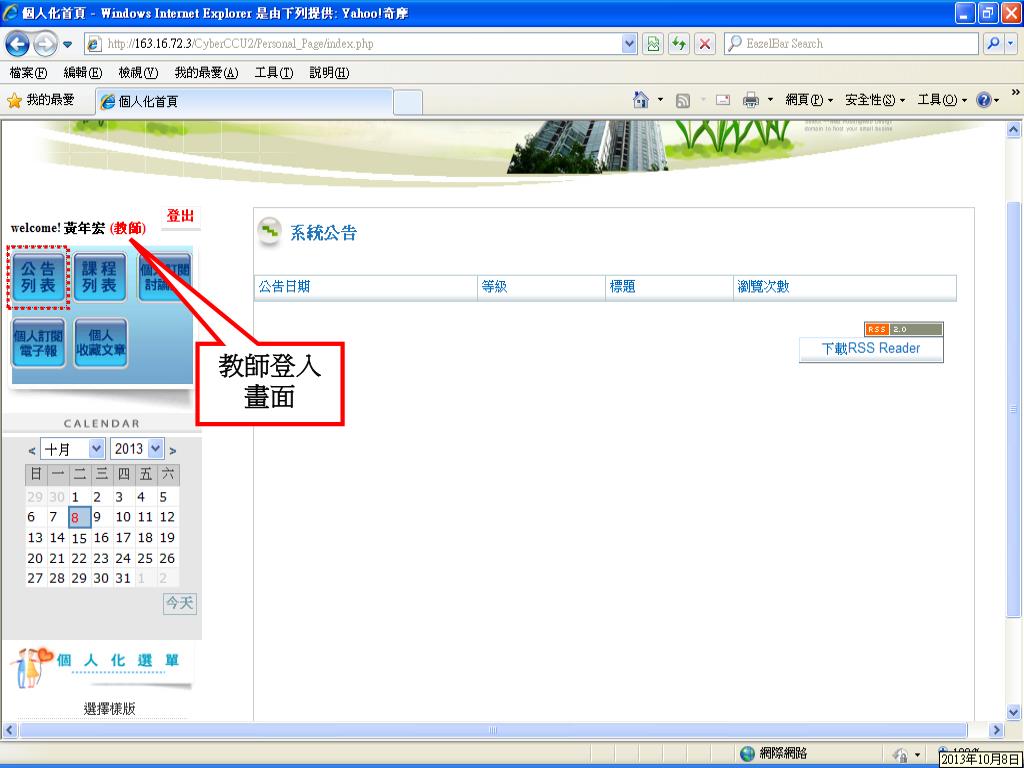Open the search provider dropdown arrow
The image size is (1024, 768).
[1011, 44]
